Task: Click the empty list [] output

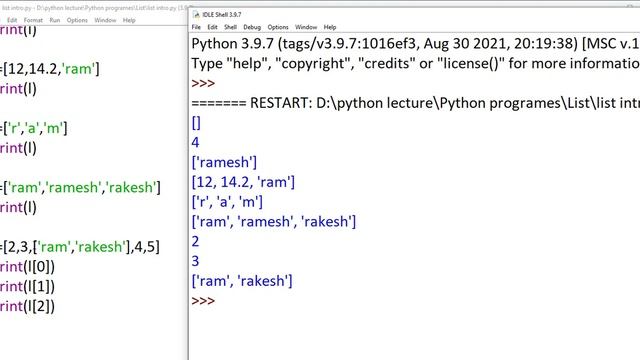Action: [196, 123]
